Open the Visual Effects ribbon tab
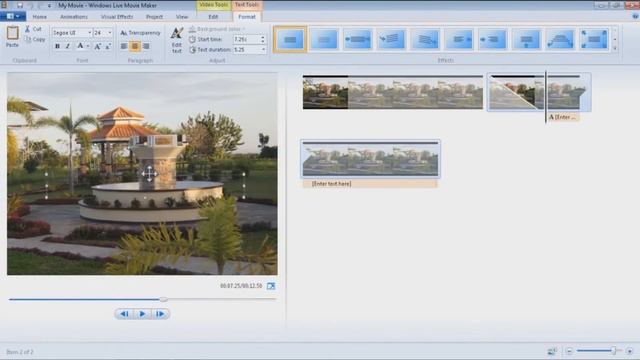This screenshot has height=360, width=640. (117, 17)
